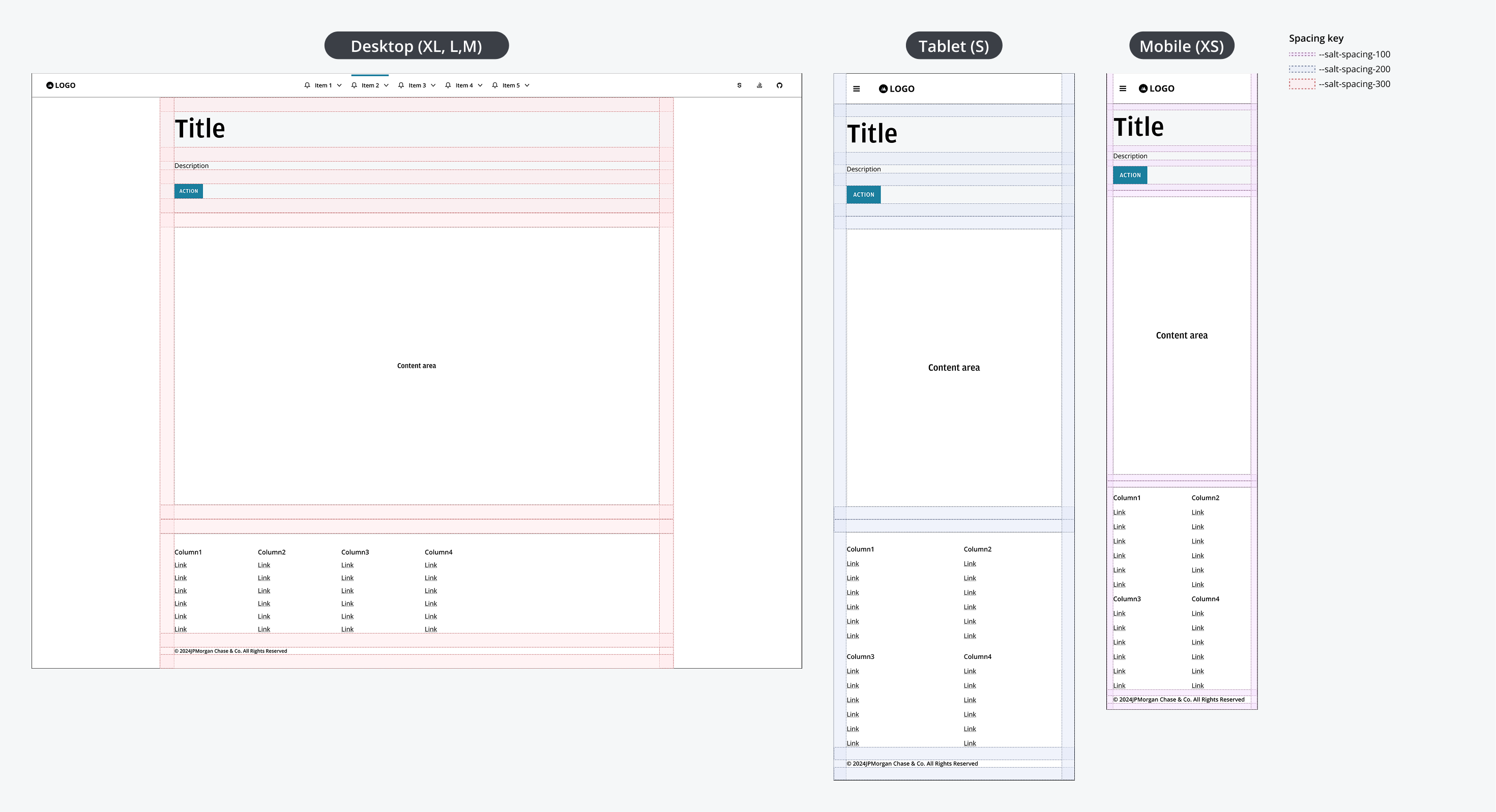This screenshot has width=1496, height=812.
Task: Click the Stack Overflow icon in the desktop header
Action: 759,85
